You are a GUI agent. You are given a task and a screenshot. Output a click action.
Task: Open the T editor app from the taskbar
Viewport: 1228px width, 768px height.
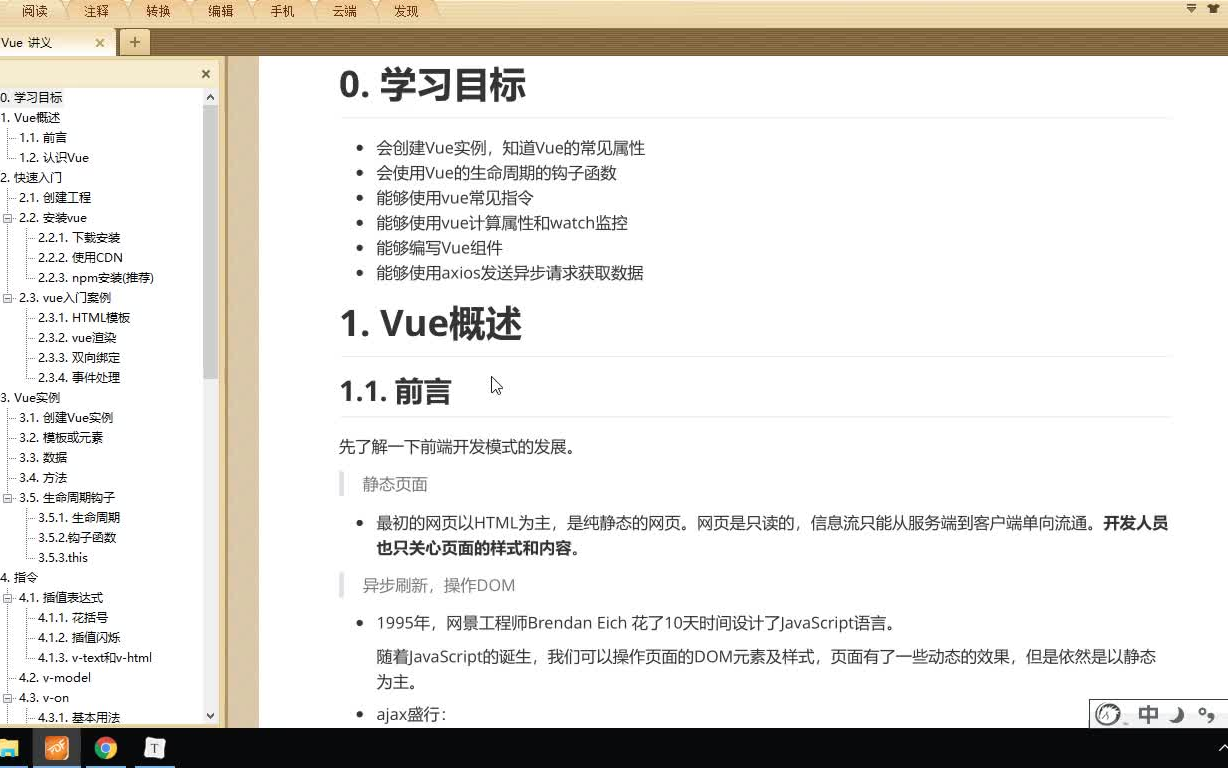tap(154, 747)
